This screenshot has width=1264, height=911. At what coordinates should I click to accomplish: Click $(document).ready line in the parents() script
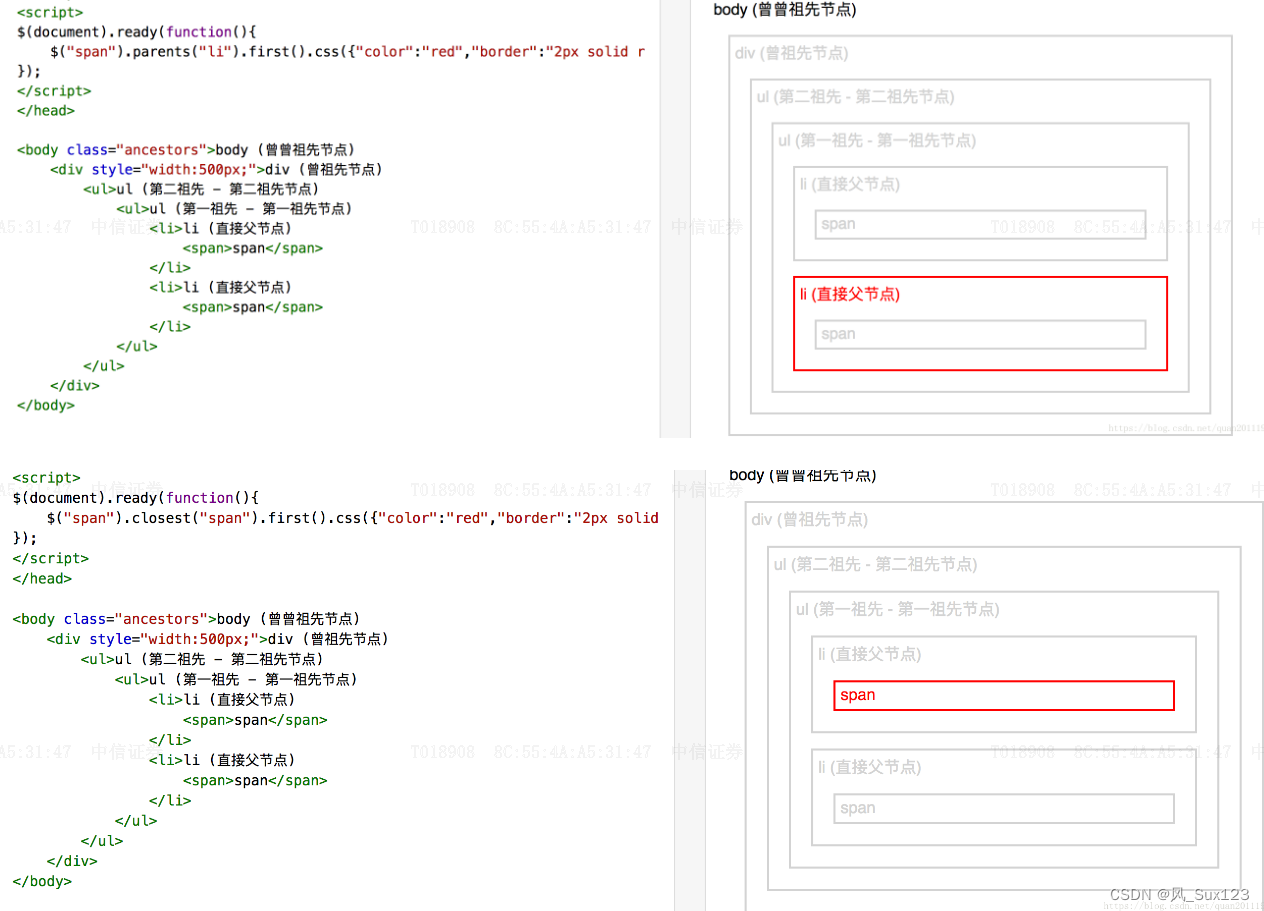pyautogui.click(x=135, y=32)
